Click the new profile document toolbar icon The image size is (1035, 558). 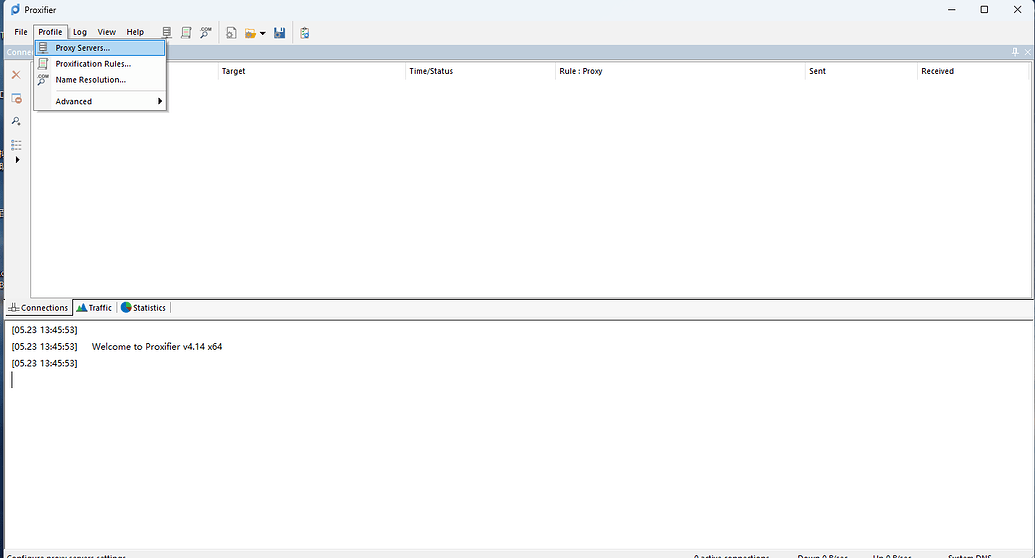[231, 32]
